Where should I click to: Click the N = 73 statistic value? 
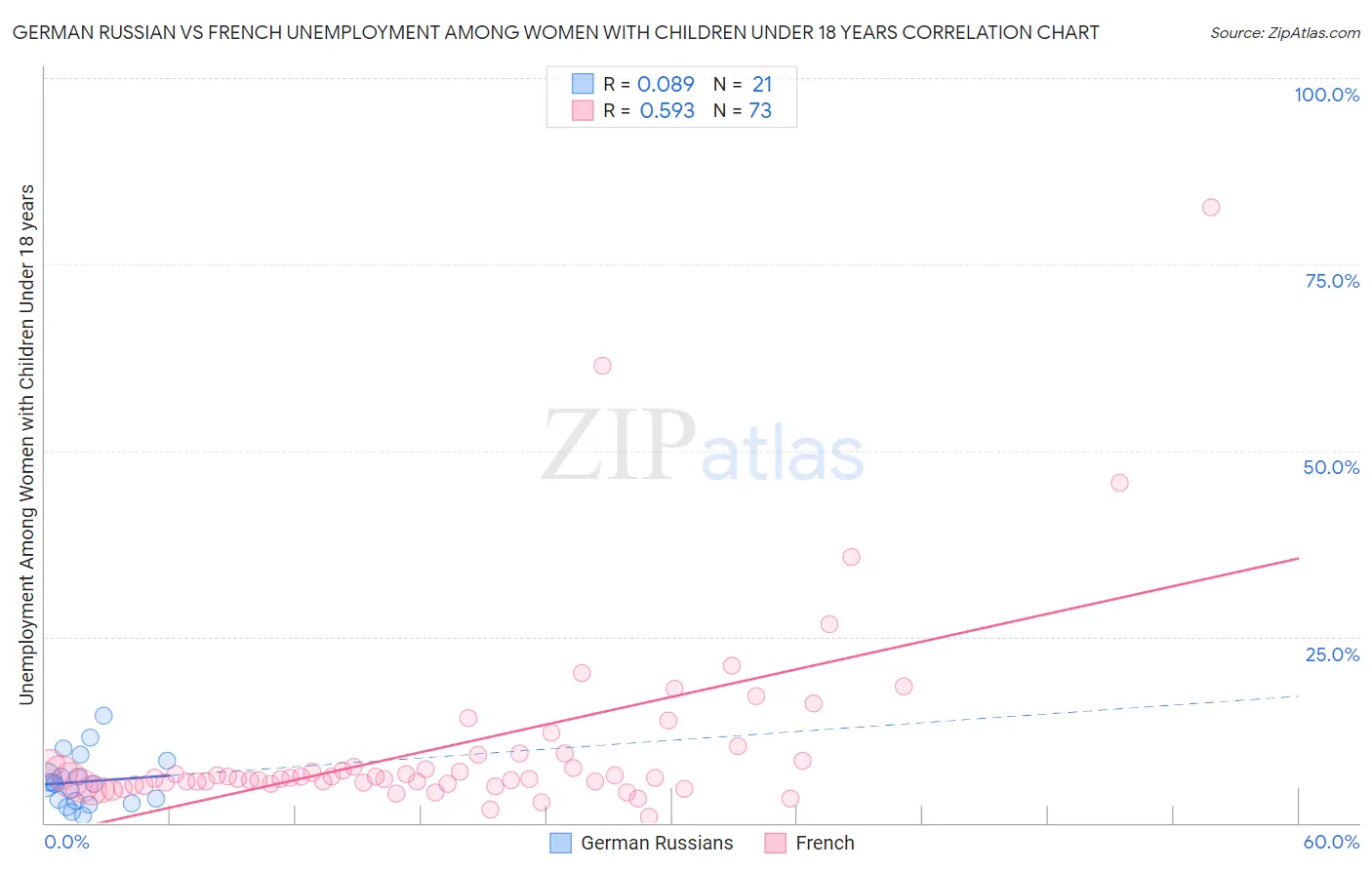click(743, 110)
